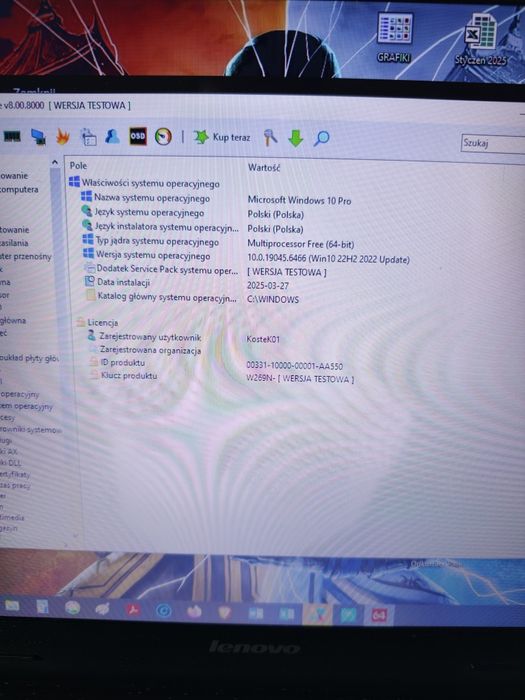The image size is (525, 700).
Task: Click the Multiprocessor Free (64-bit) value
Action: [300, 244]
